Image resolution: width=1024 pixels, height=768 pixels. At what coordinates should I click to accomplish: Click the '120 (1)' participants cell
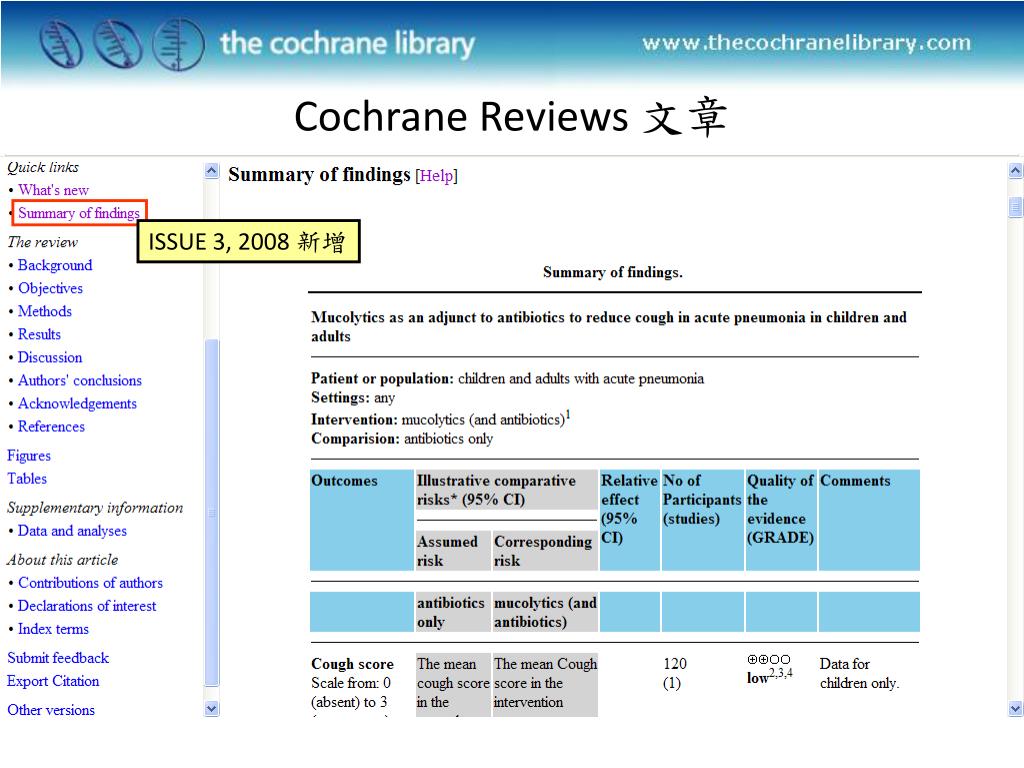click(675, 673)
